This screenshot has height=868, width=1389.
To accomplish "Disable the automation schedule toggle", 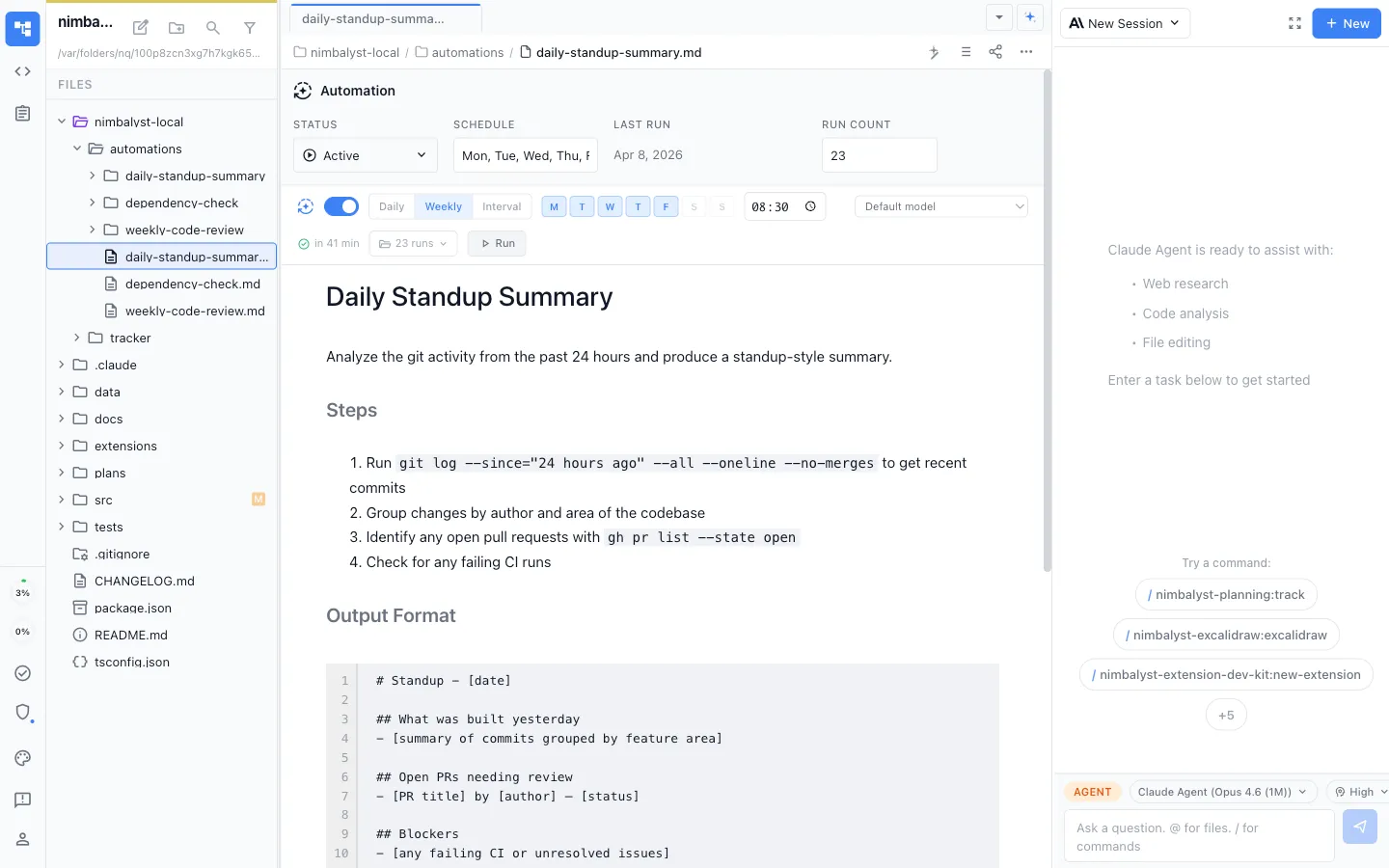I will pyautogui.click(x=342, y=205).
